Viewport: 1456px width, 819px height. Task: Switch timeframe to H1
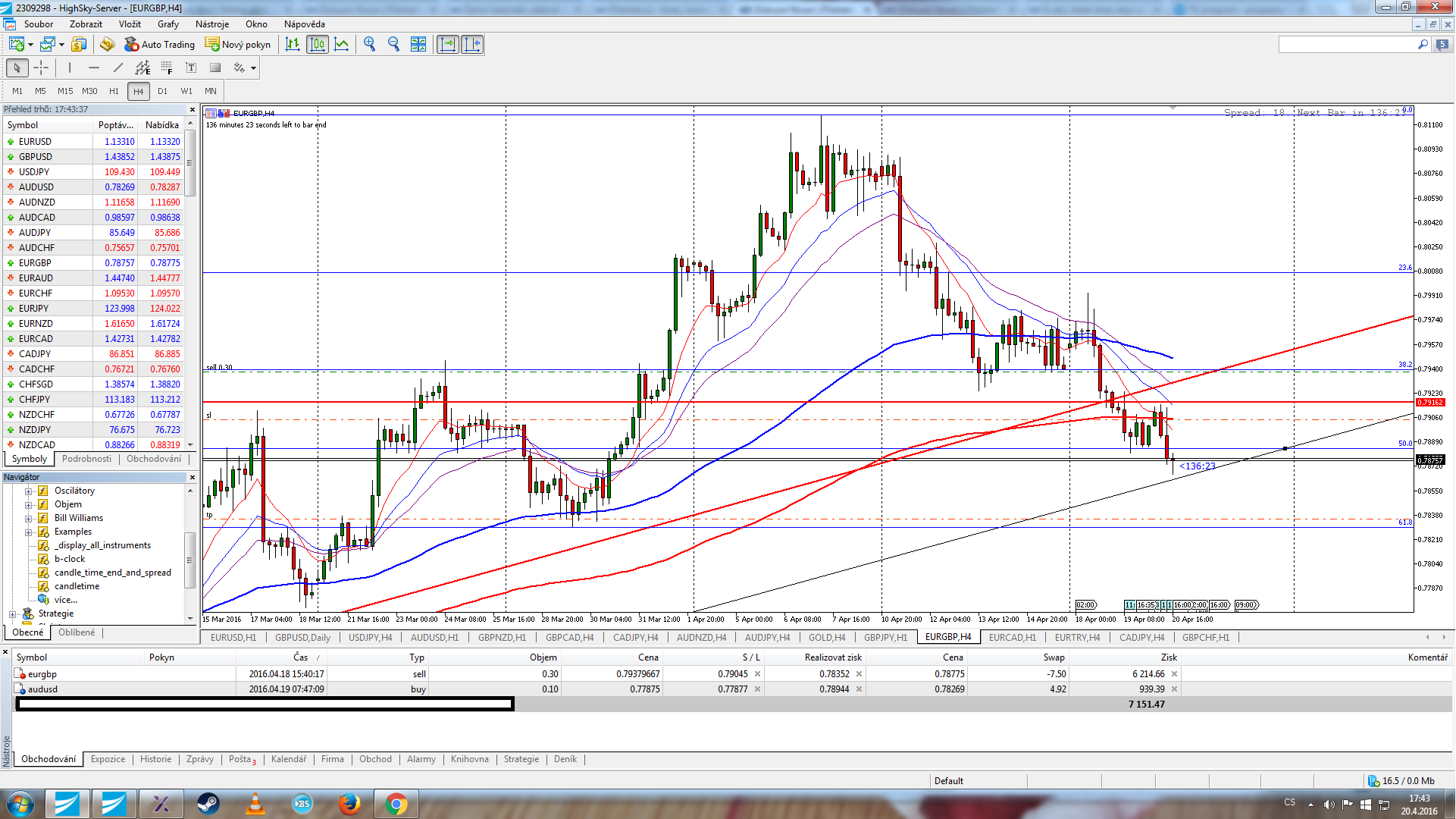click(114, 91)
